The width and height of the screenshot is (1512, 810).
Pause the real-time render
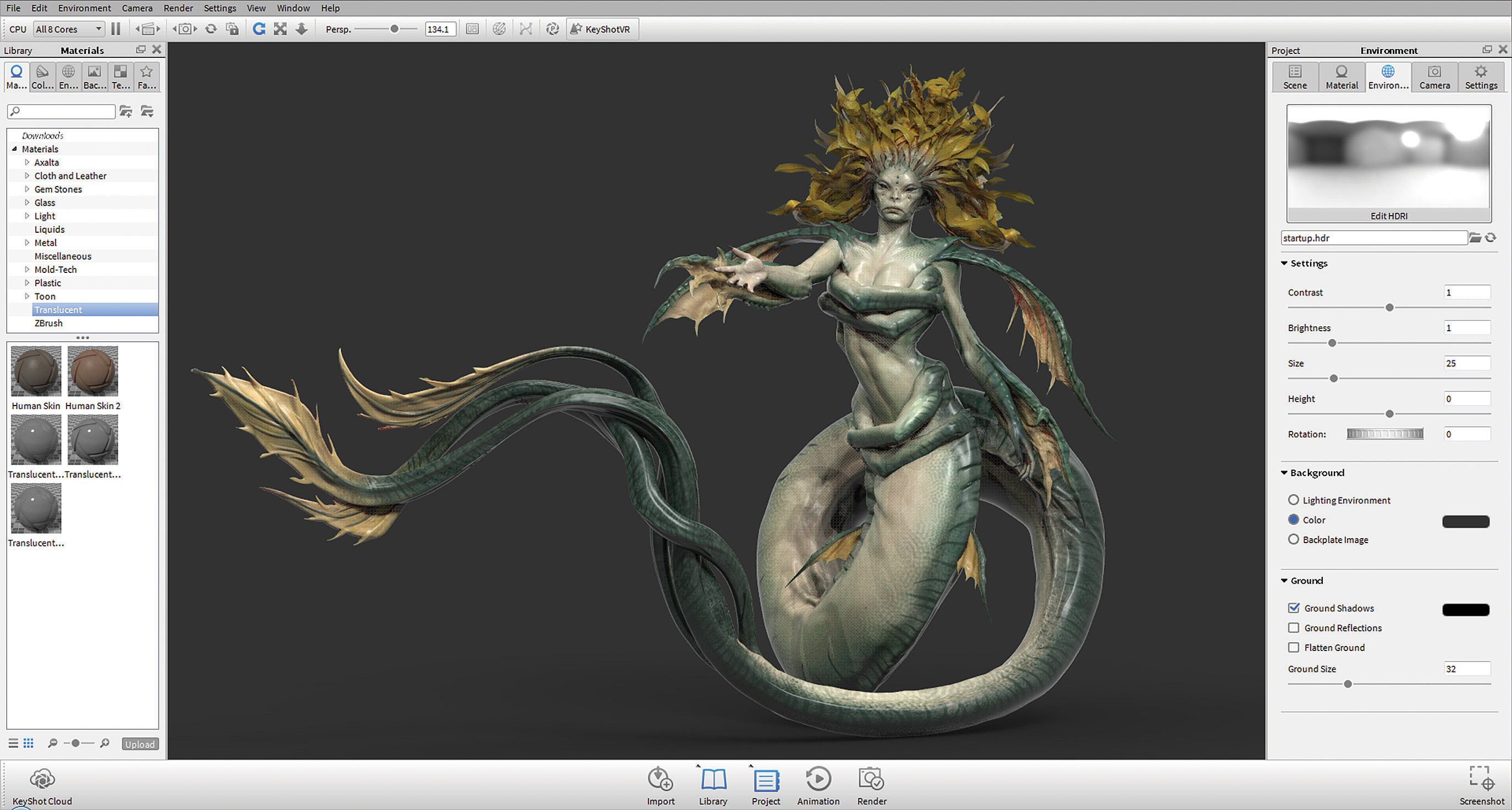[x=116, y=29]
